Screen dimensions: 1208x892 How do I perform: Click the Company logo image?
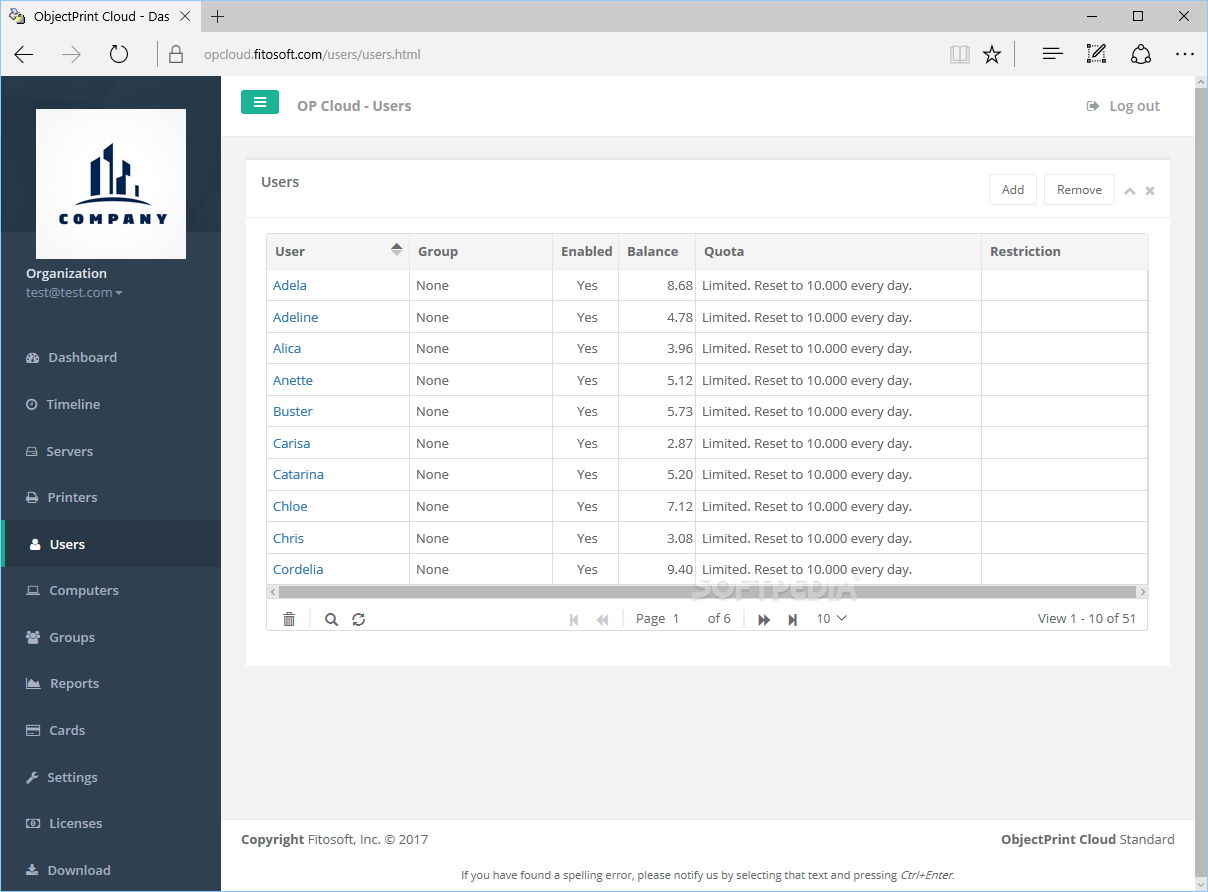[x=111, y=184]
